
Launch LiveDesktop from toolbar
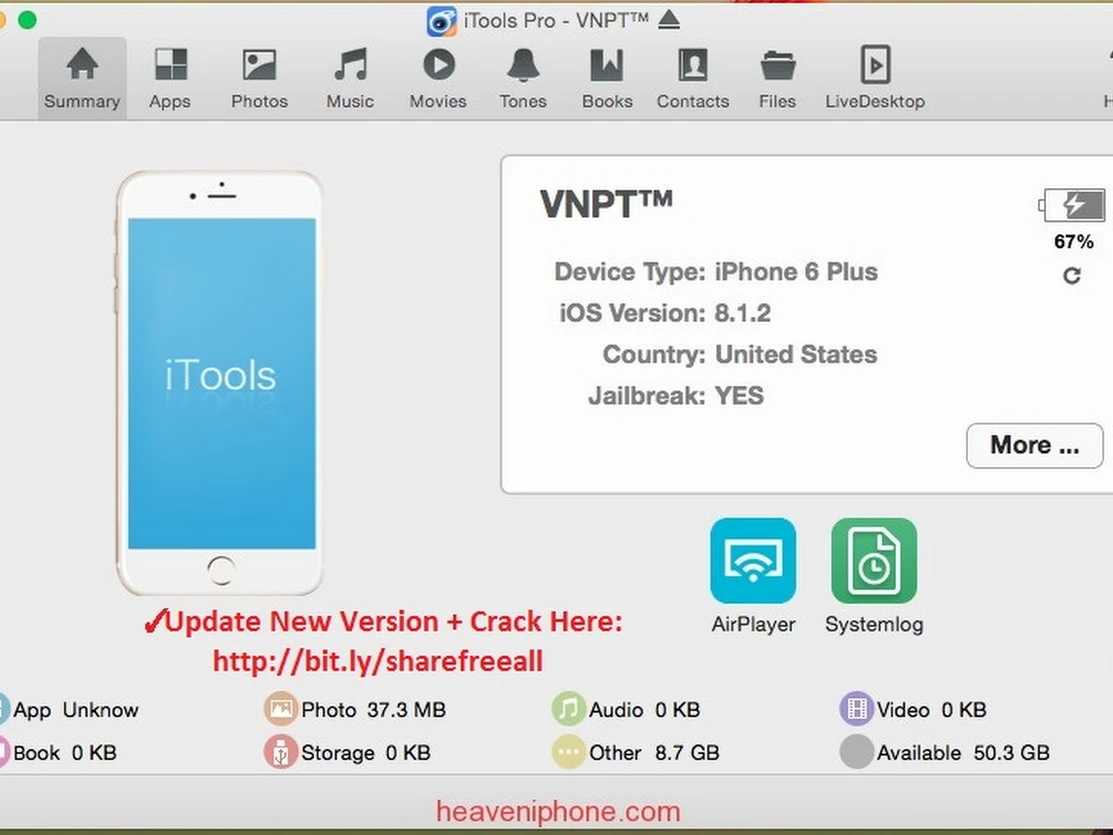pos(874,78)
